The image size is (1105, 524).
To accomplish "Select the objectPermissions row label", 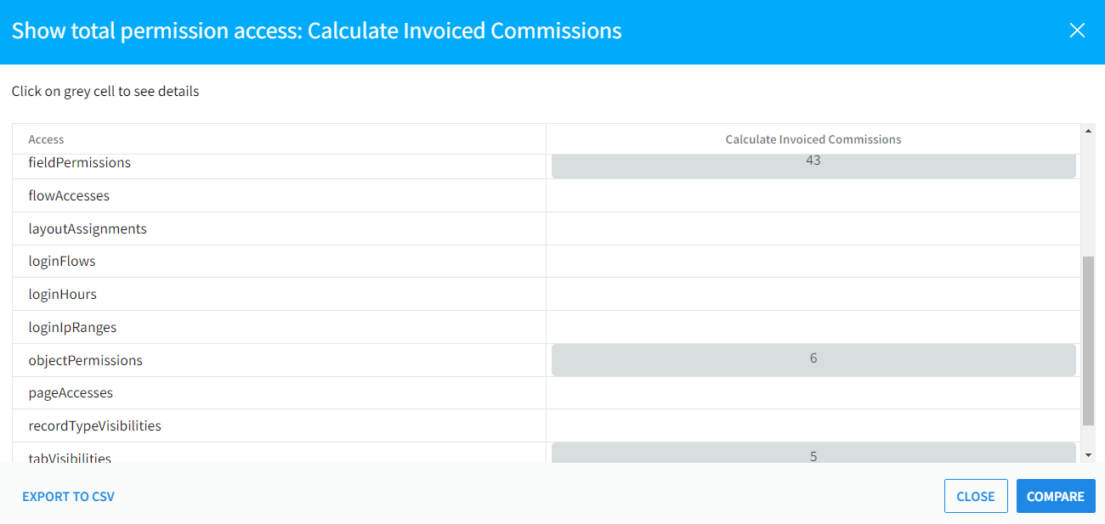I will coord(85,361).
